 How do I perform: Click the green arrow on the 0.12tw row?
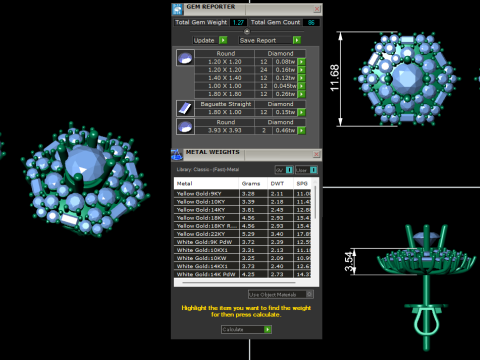(301, 78)
